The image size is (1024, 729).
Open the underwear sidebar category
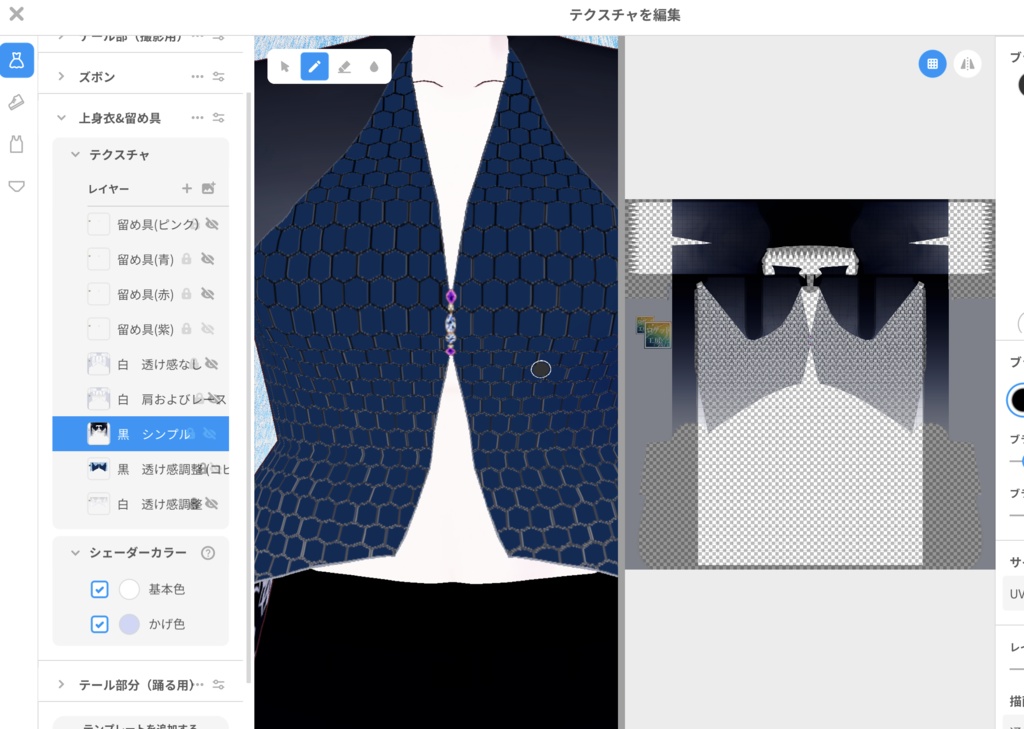[x=17, y=187]
